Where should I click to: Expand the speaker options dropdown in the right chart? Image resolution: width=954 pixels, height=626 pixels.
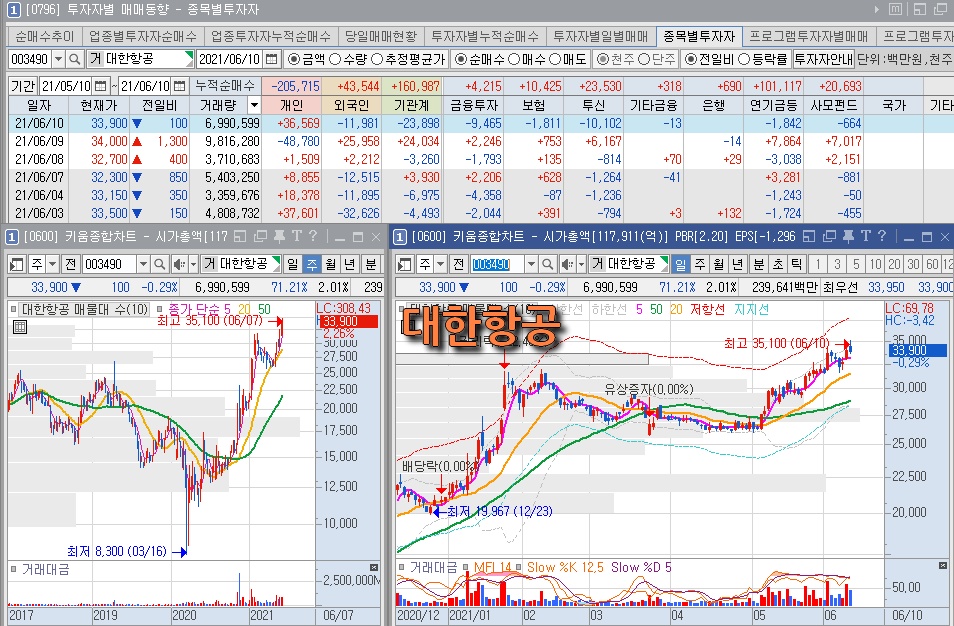[582, 264]
